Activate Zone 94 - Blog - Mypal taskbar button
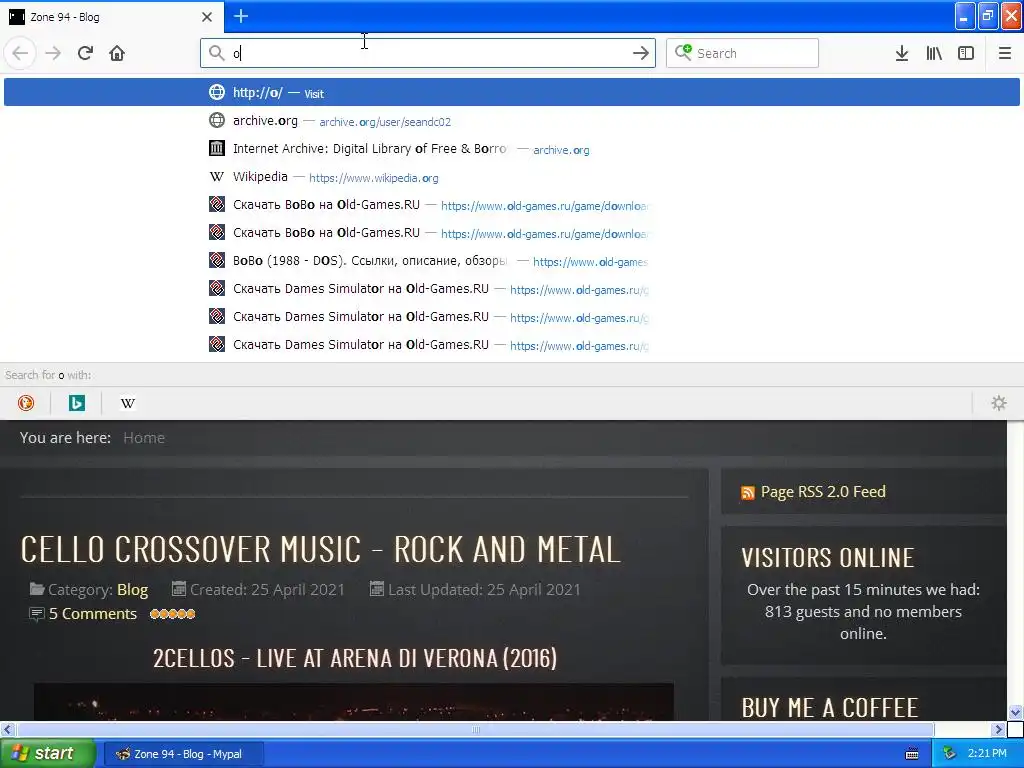Image resolution: width=1024 pixels, height=768 pixels. pyautogui.click(x=183, y=754)
